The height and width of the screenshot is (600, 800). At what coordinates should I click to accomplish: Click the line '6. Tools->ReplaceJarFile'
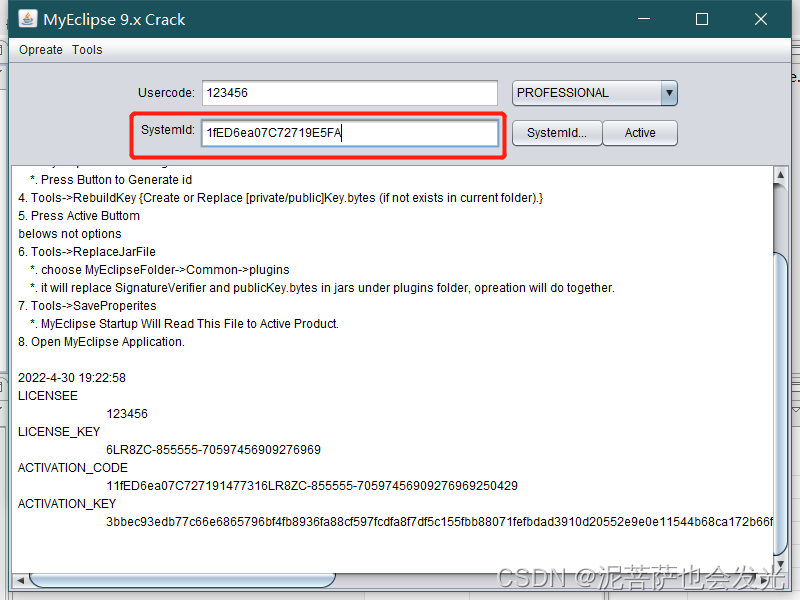[x=87, y=252]
